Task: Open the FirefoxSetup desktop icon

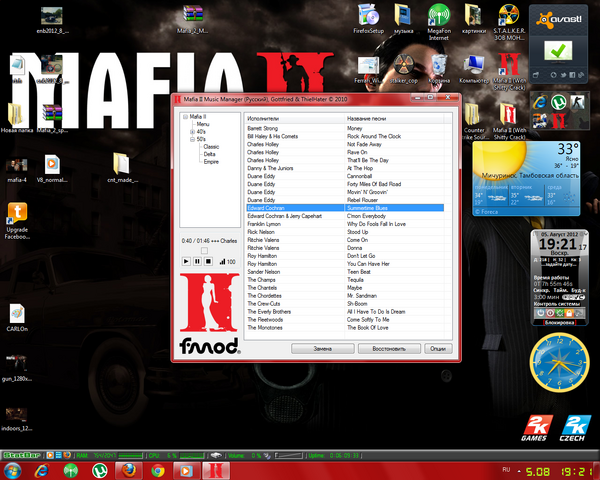Action: click(x=368, y=18)
